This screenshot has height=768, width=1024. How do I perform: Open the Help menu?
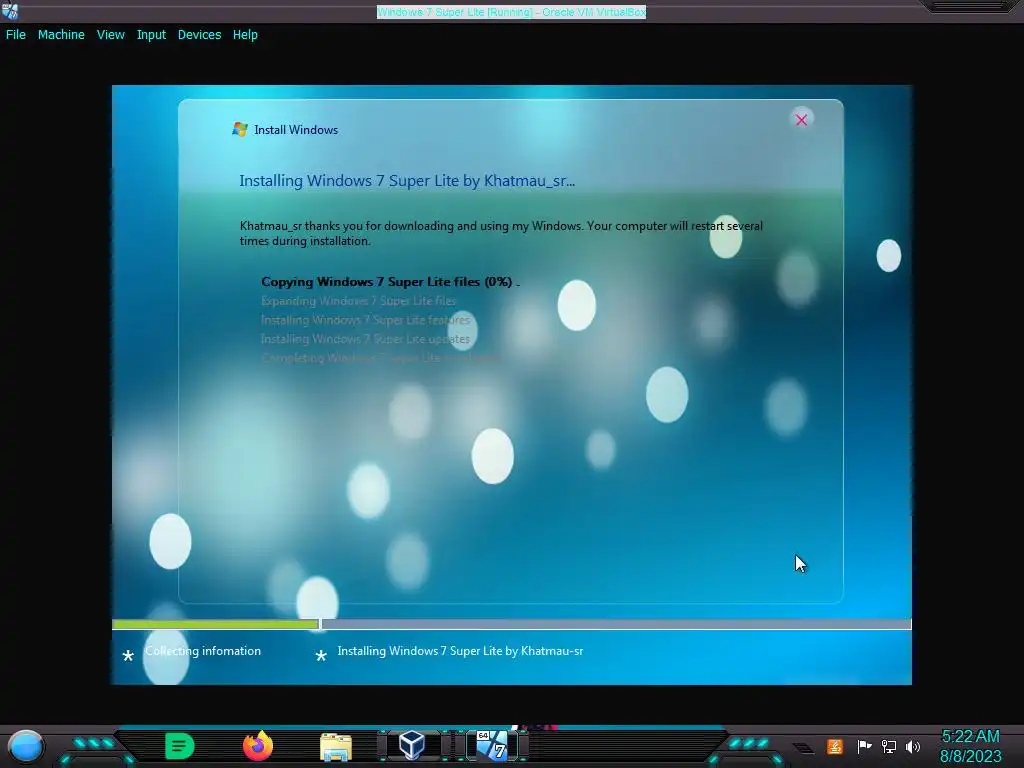(245, 35)
